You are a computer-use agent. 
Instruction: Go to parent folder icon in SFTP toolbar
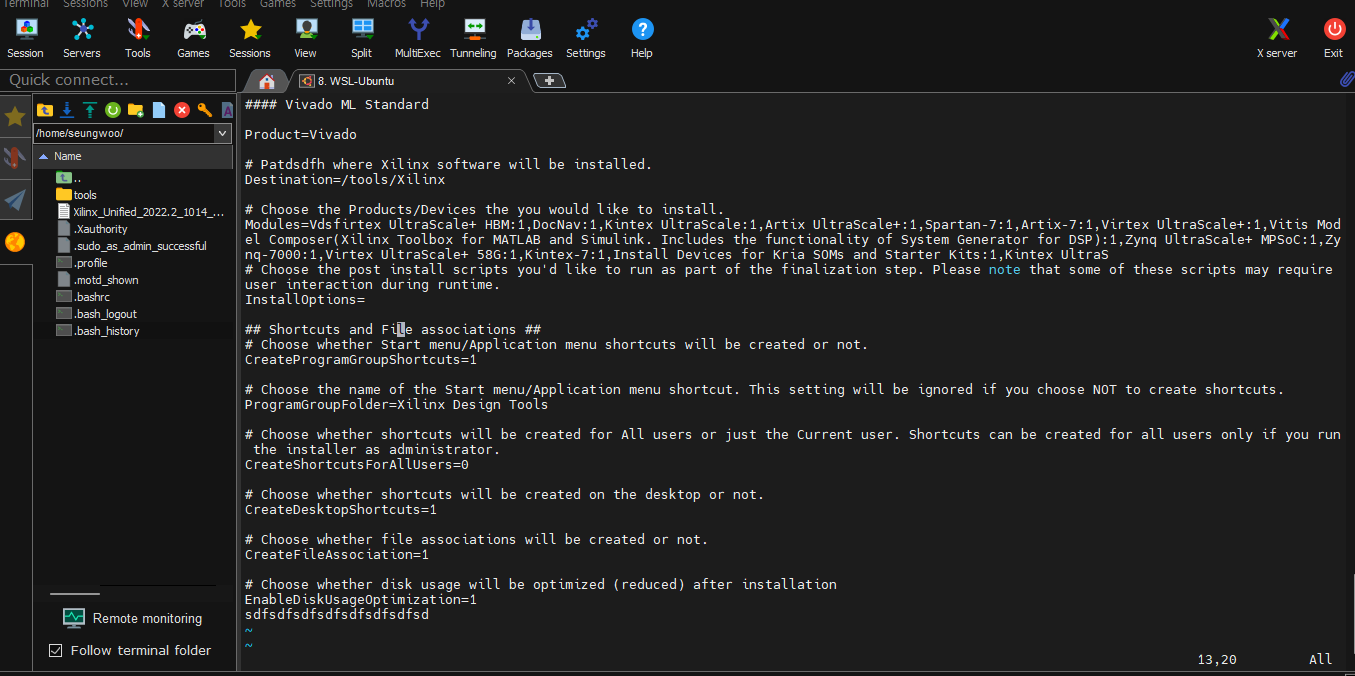coord(44,110)
